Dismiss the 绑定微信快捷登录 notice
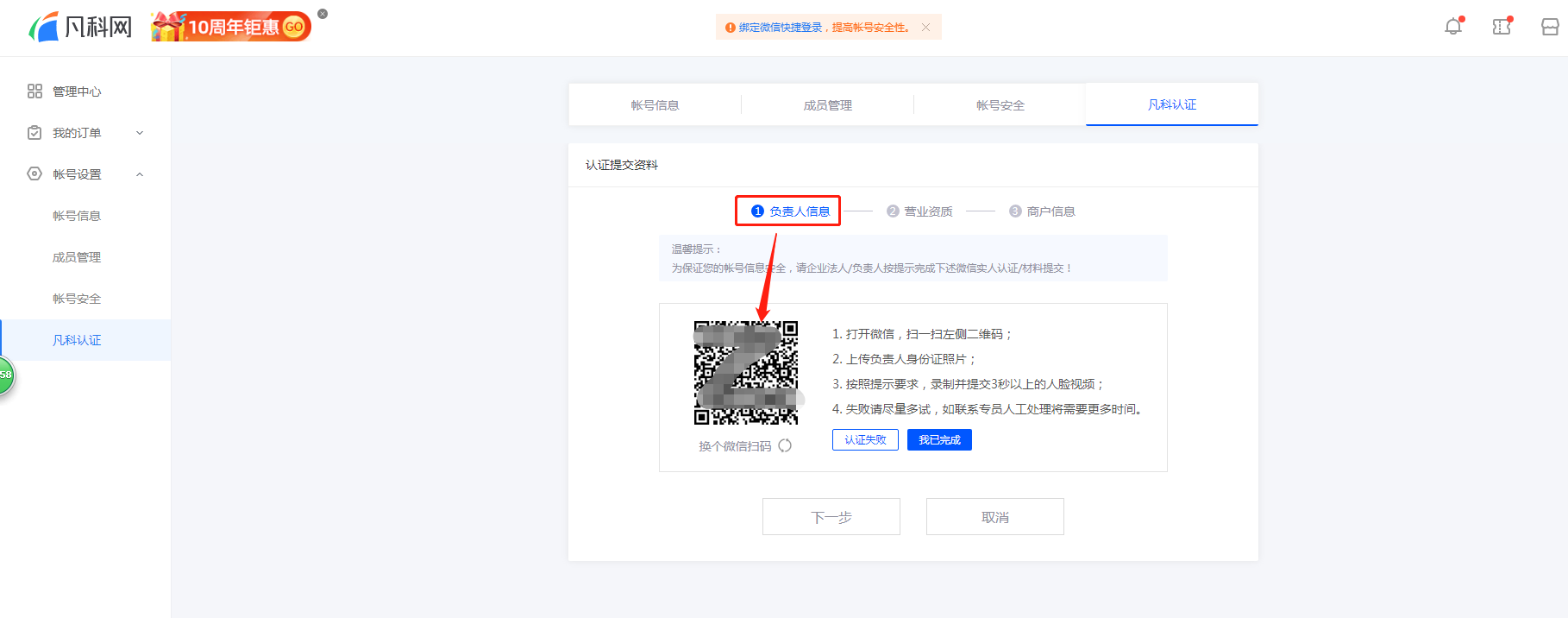 (x=925, y=28)
